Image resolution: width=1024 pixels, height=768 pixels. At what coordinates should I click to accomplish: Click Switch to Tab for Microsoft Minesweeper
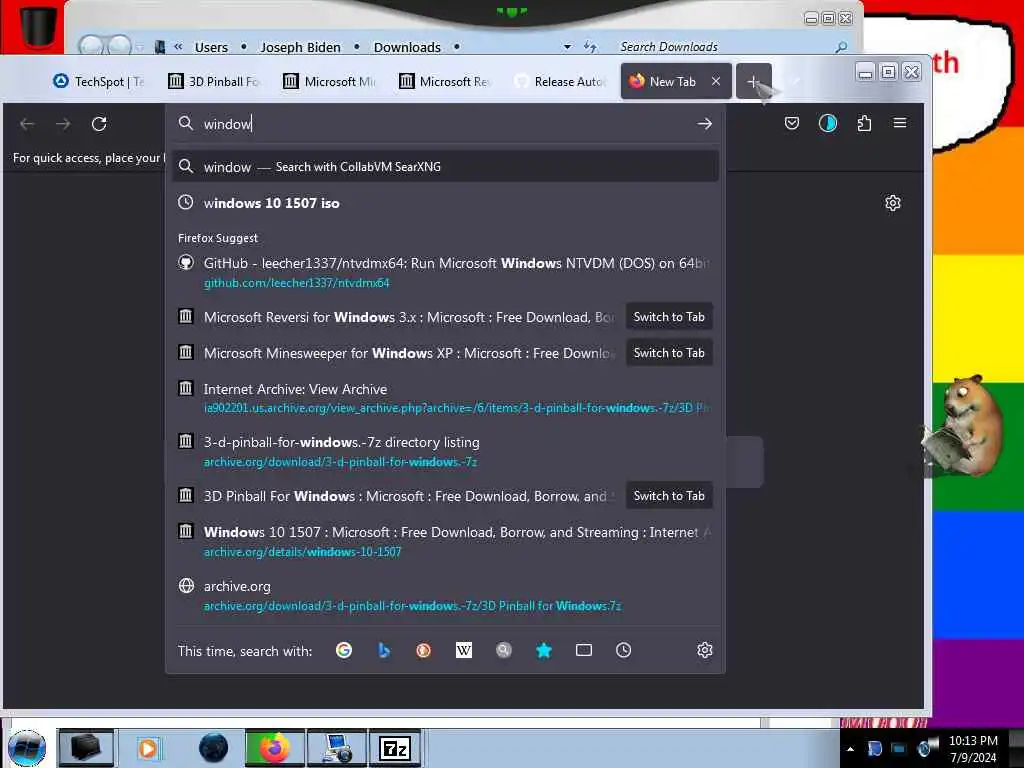click(669, 353)
